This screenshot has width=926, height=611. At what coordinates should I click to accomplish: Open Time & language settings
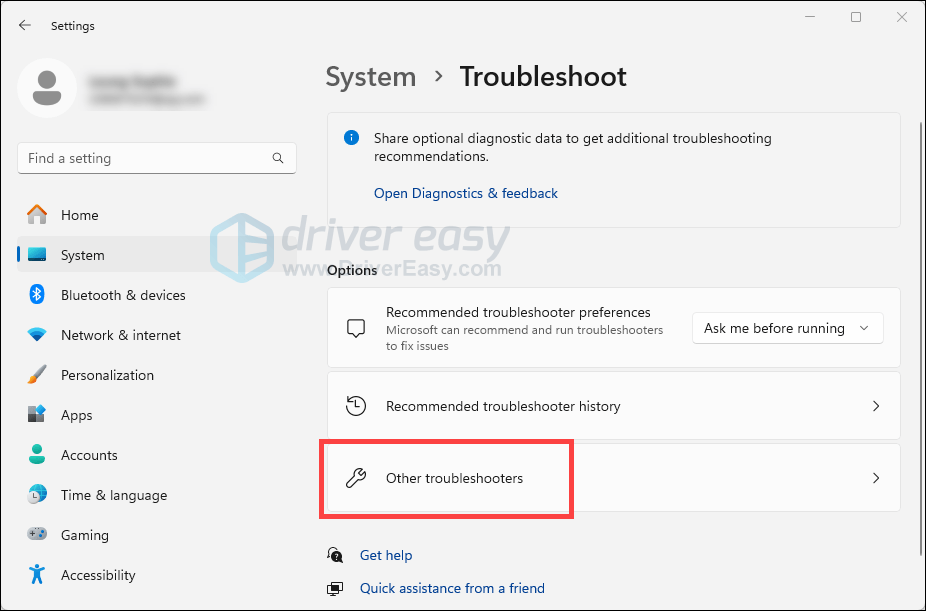113,495
